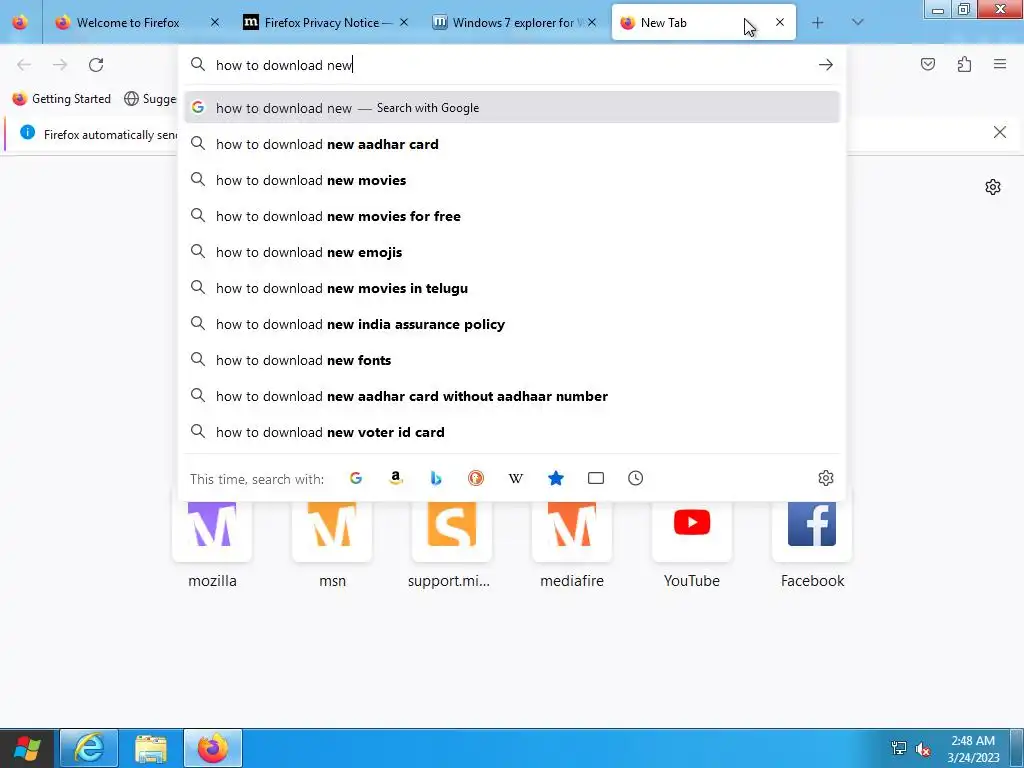This screenshot has height=768, width=1024.
Task: Dismiss the Firefox data notification bar
Action: tap(999, 132)
